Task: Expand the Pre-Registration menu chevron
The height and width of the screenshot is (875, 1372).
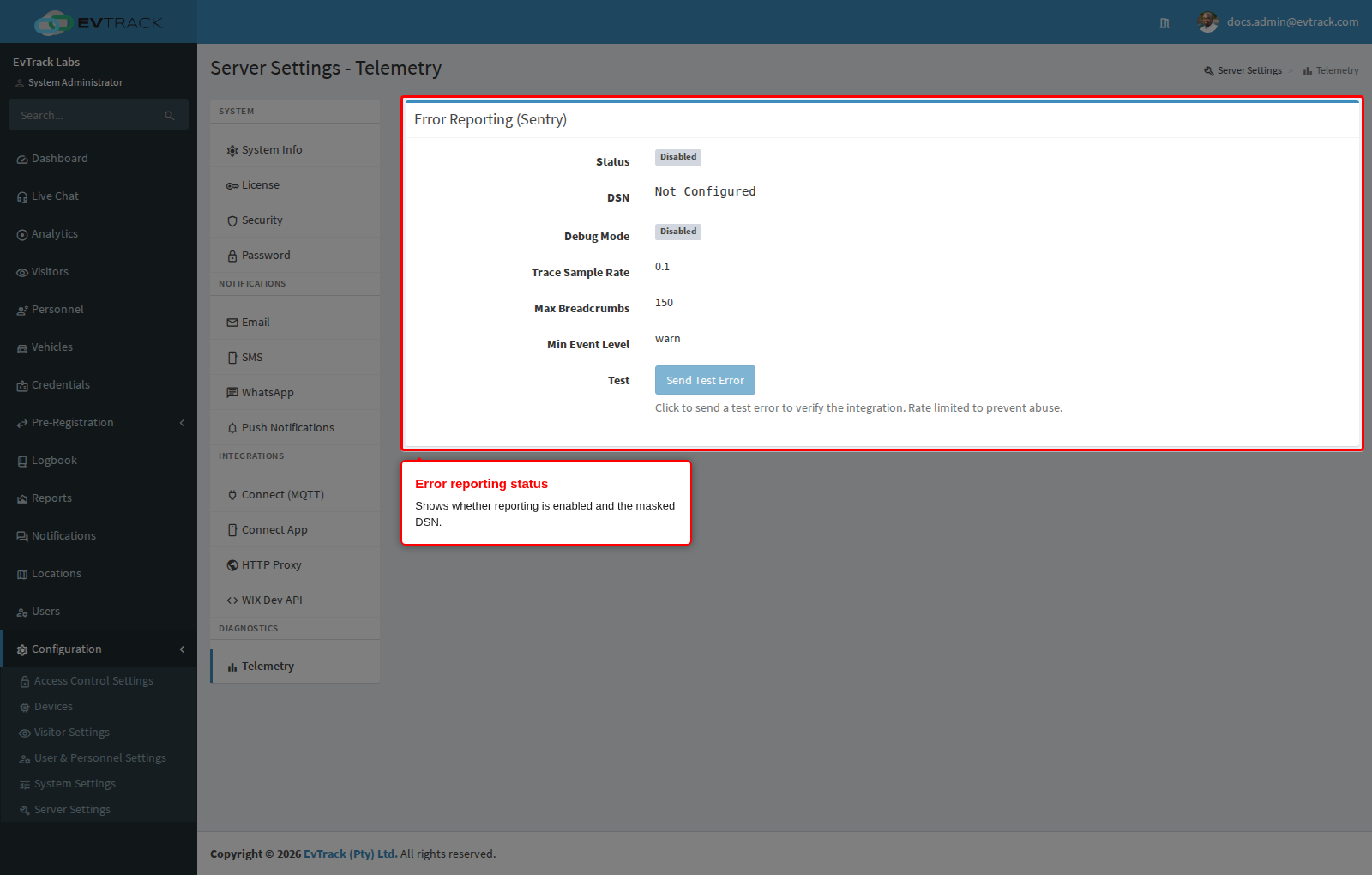Action: click(x=182, y=423)
